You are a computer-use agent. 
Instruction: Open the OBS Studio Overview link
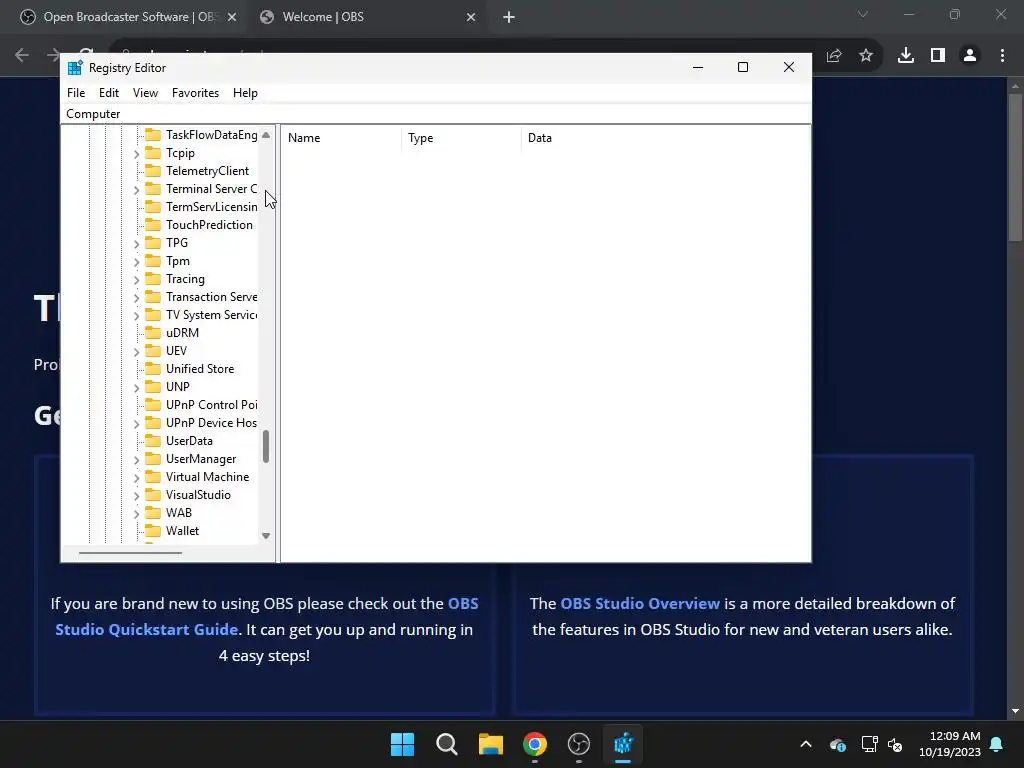(640, 603)
